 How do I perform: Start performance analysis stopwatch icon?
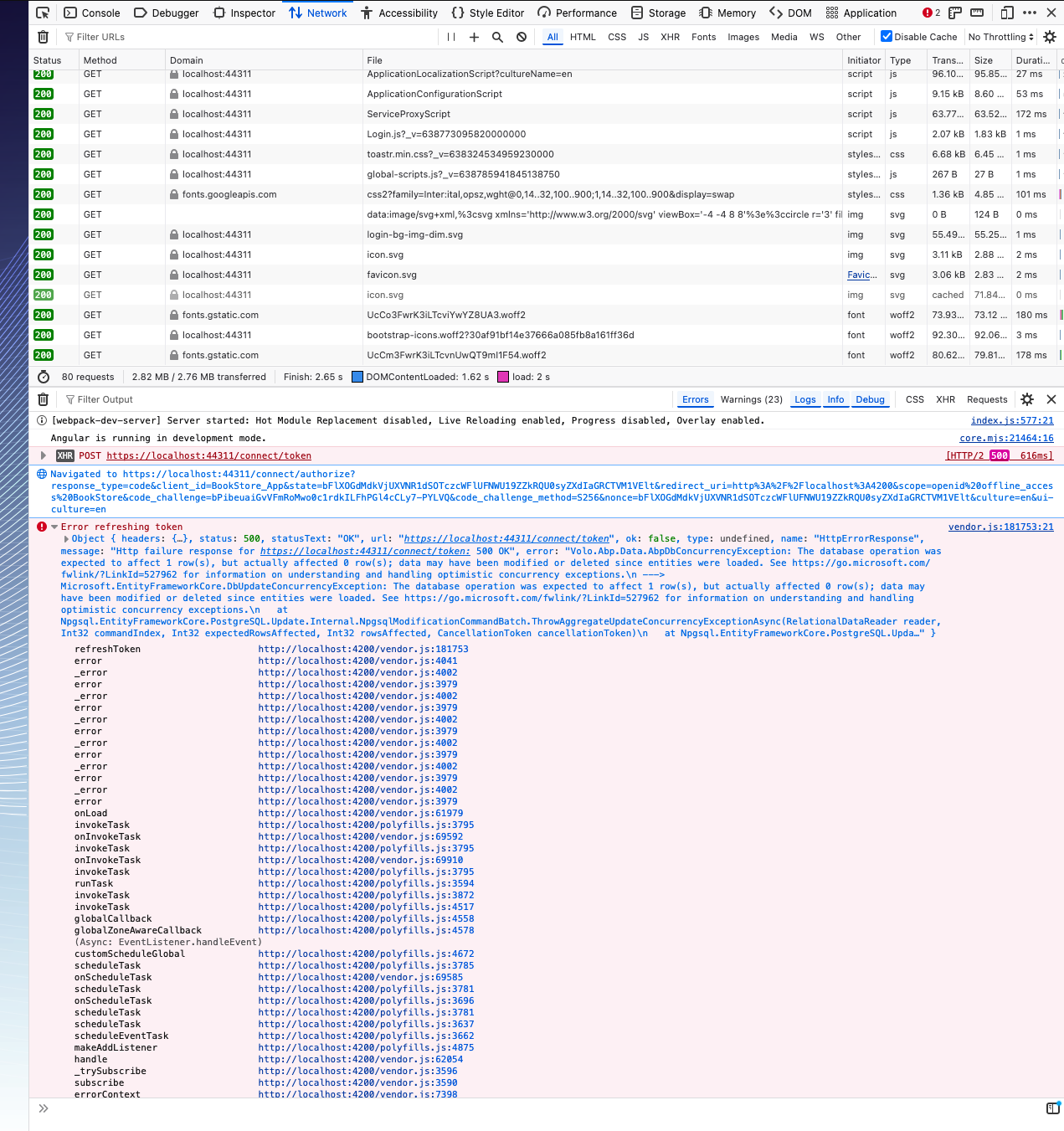(44, 377)
